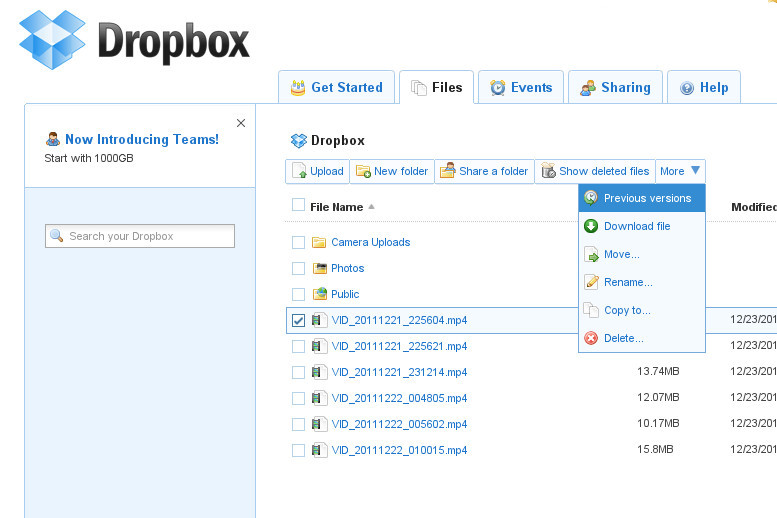Viewport: 777px width, 518px height.
Task: Open the Photos folder link
Action: [x=347, y=268]
